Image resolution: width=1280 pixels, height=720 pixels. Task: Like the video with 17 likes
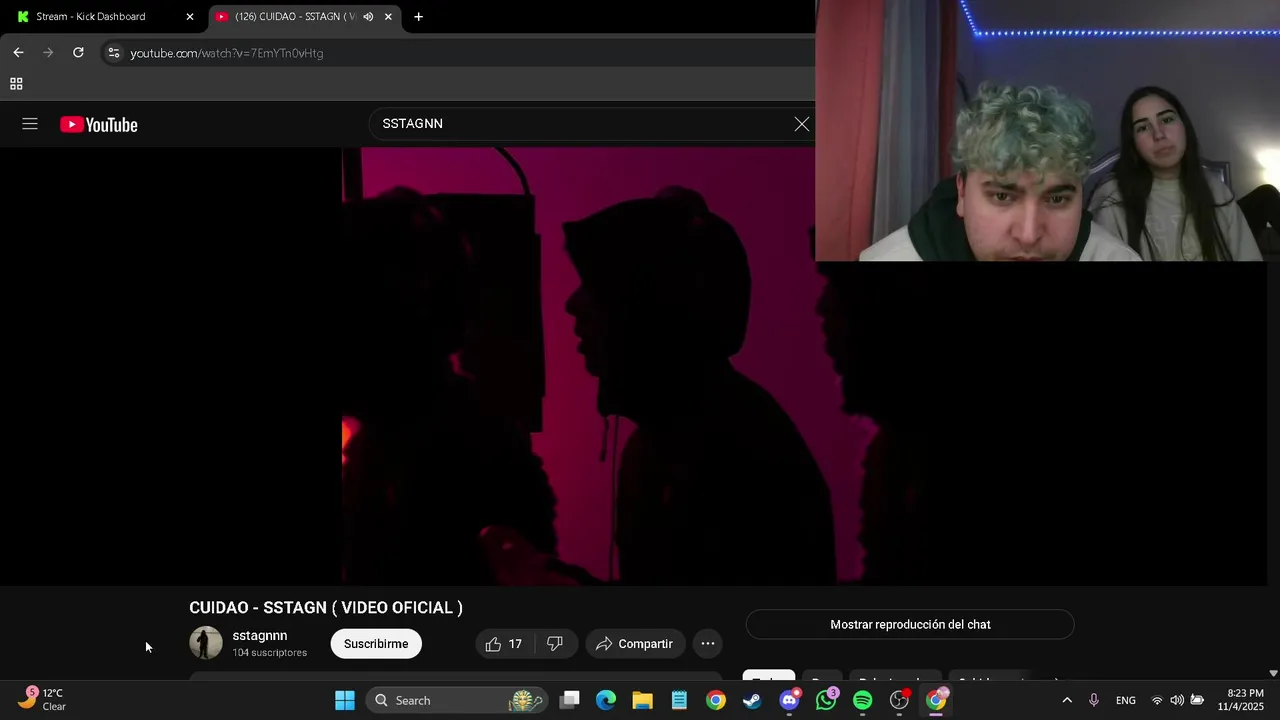pos(505,644)
